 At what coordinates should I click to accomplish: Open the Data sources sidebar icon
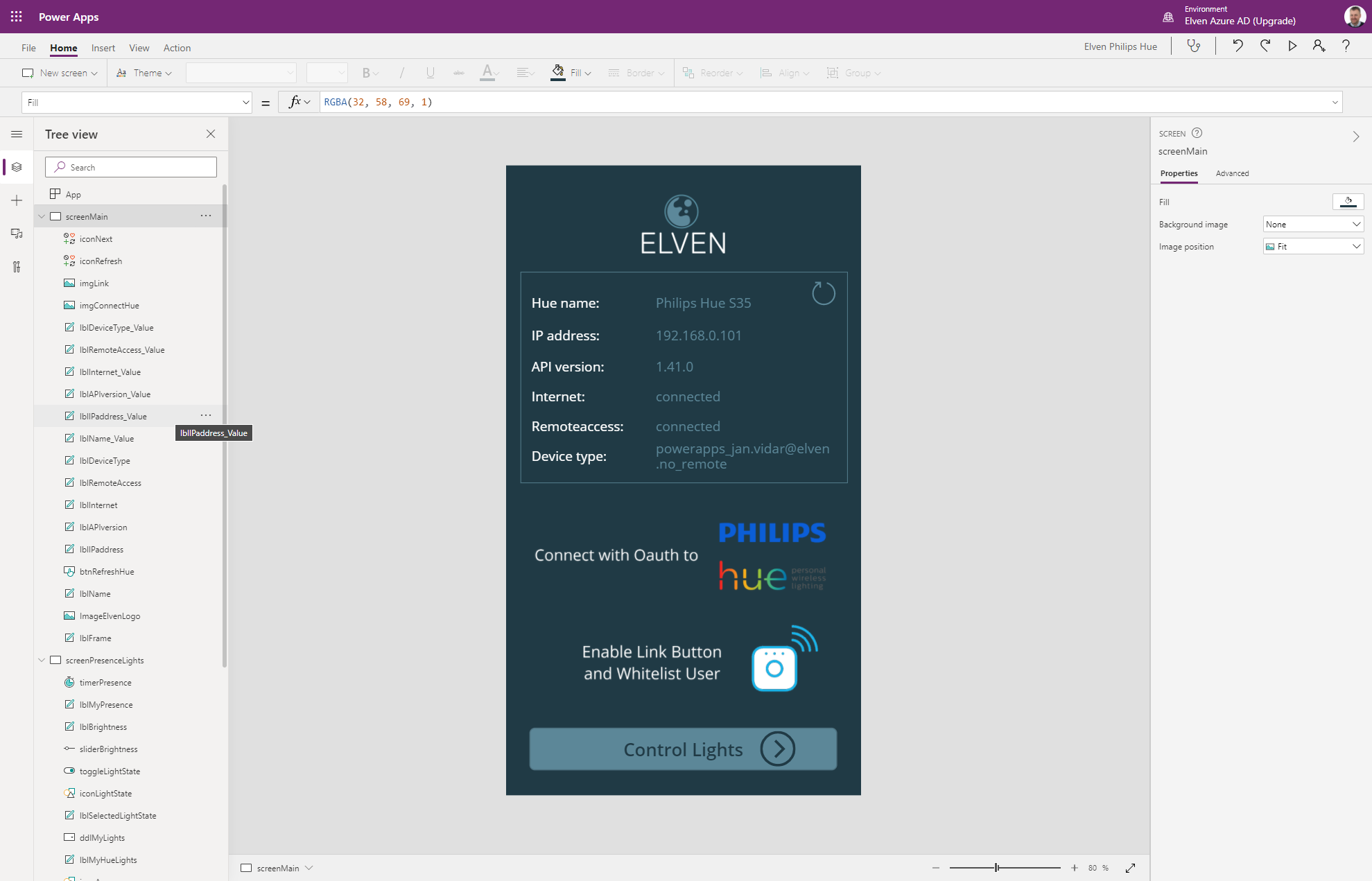point(17,234)
